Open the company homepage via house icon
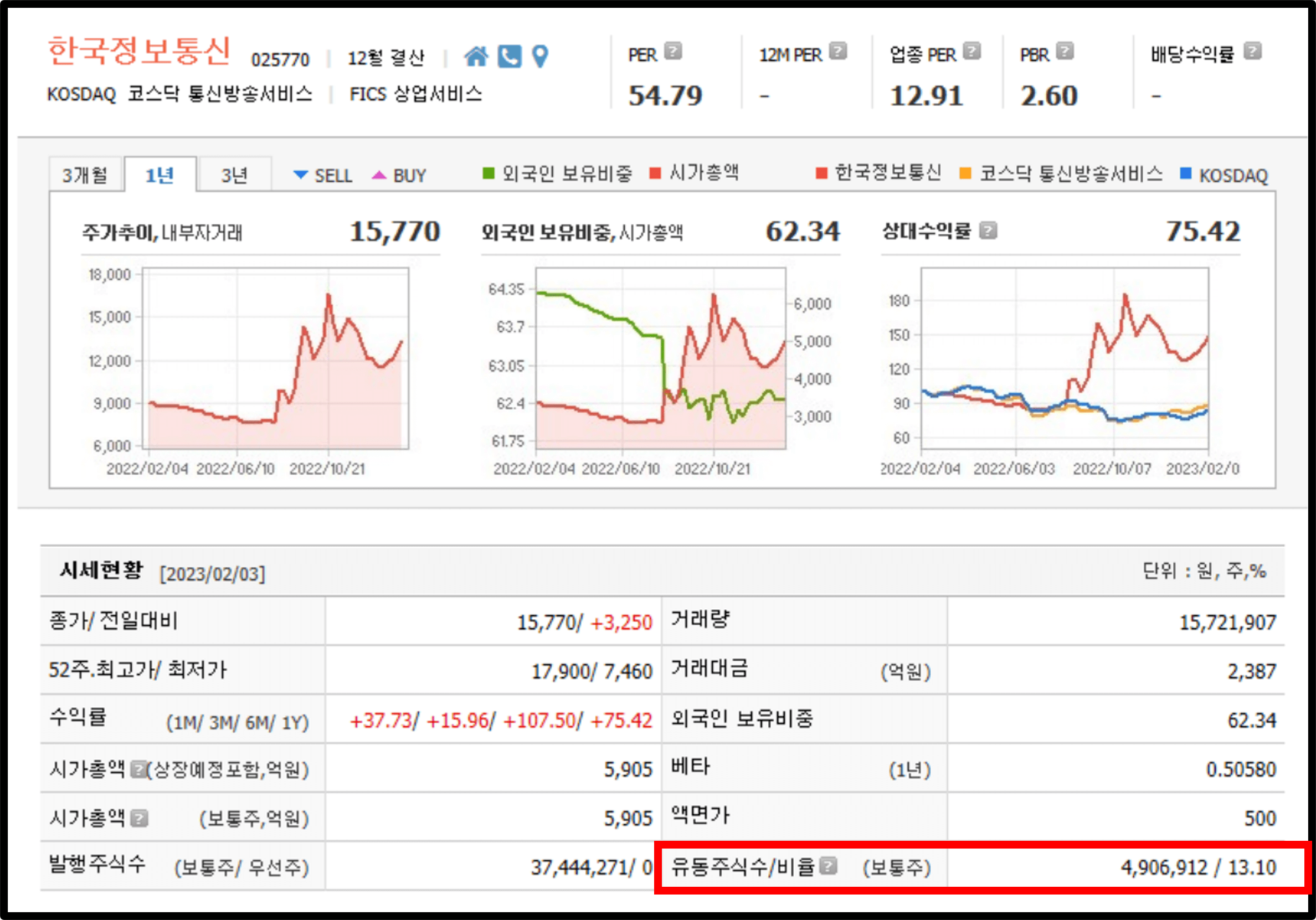Screen dimensions: 1316x920 (477, 56)
